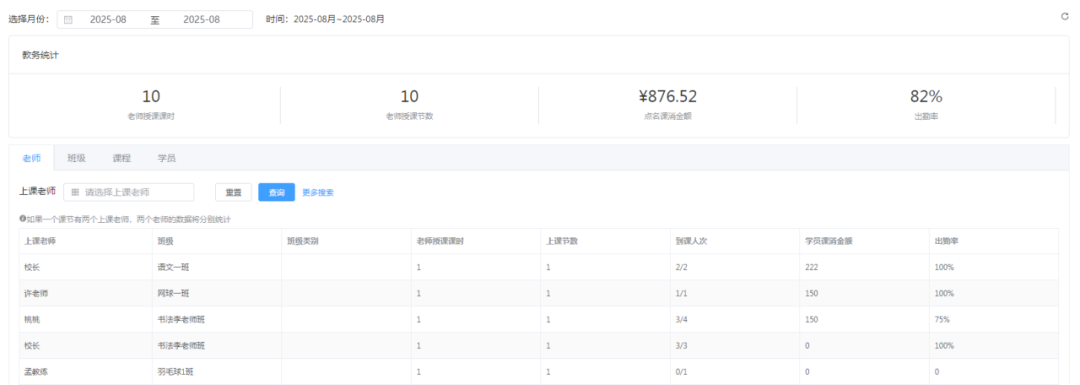This screenshot has height=385, width=1080.
Task: Select the start month 2025-08 field
Action: pyautogui.click(x=108, y=20)
